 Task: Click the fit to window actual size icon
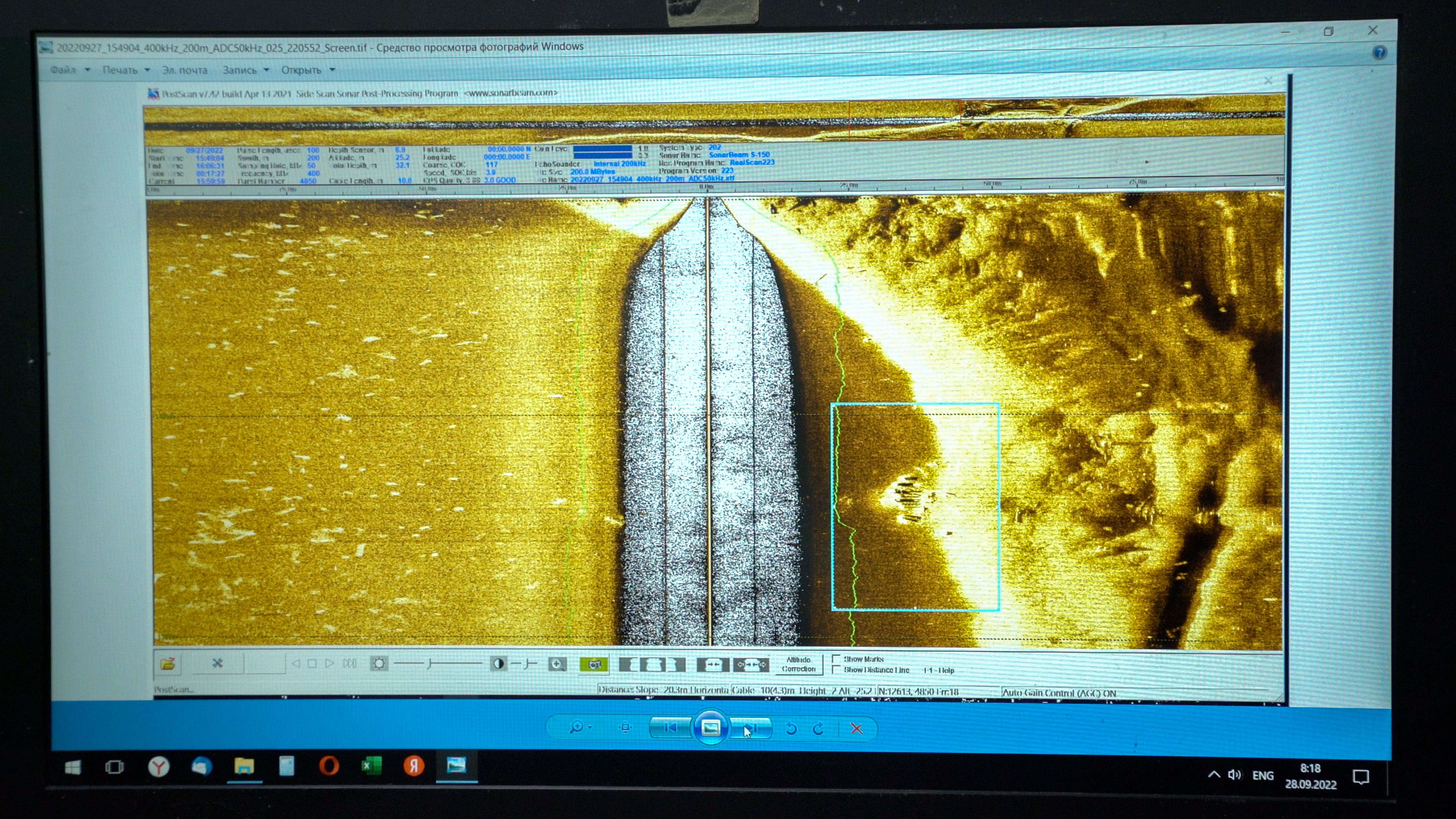click(625, 728)
